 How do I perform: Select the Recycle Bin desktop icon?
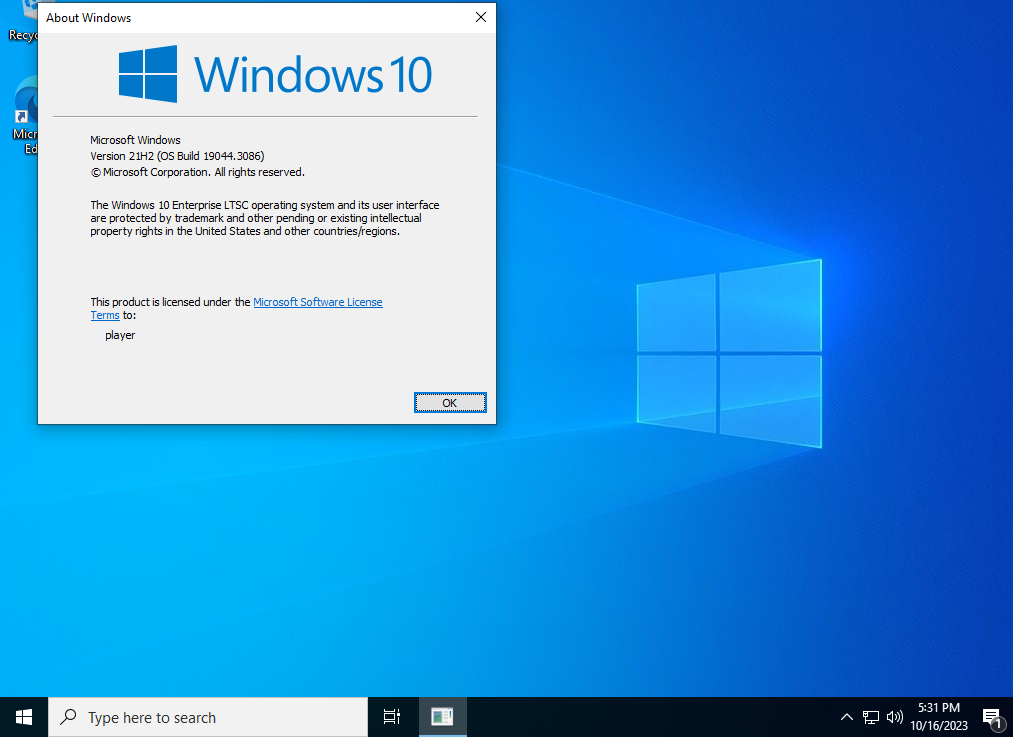click(x=23, y=21)
